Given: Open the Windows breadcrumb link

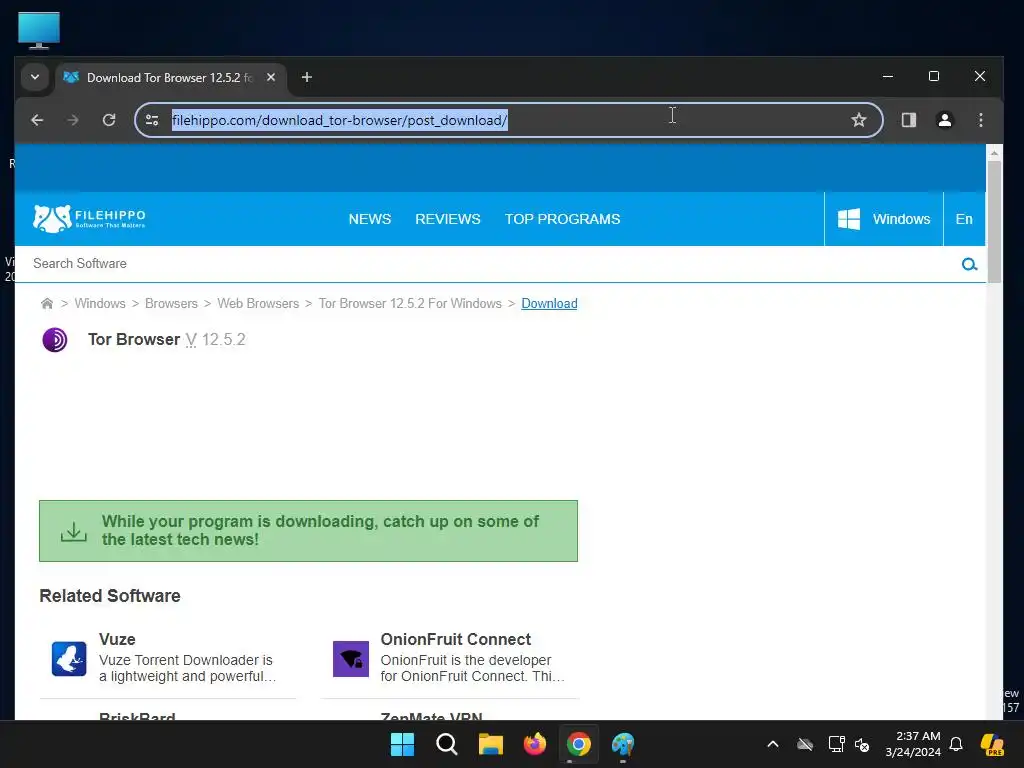Looking at the screenshot, I should 100,304.
